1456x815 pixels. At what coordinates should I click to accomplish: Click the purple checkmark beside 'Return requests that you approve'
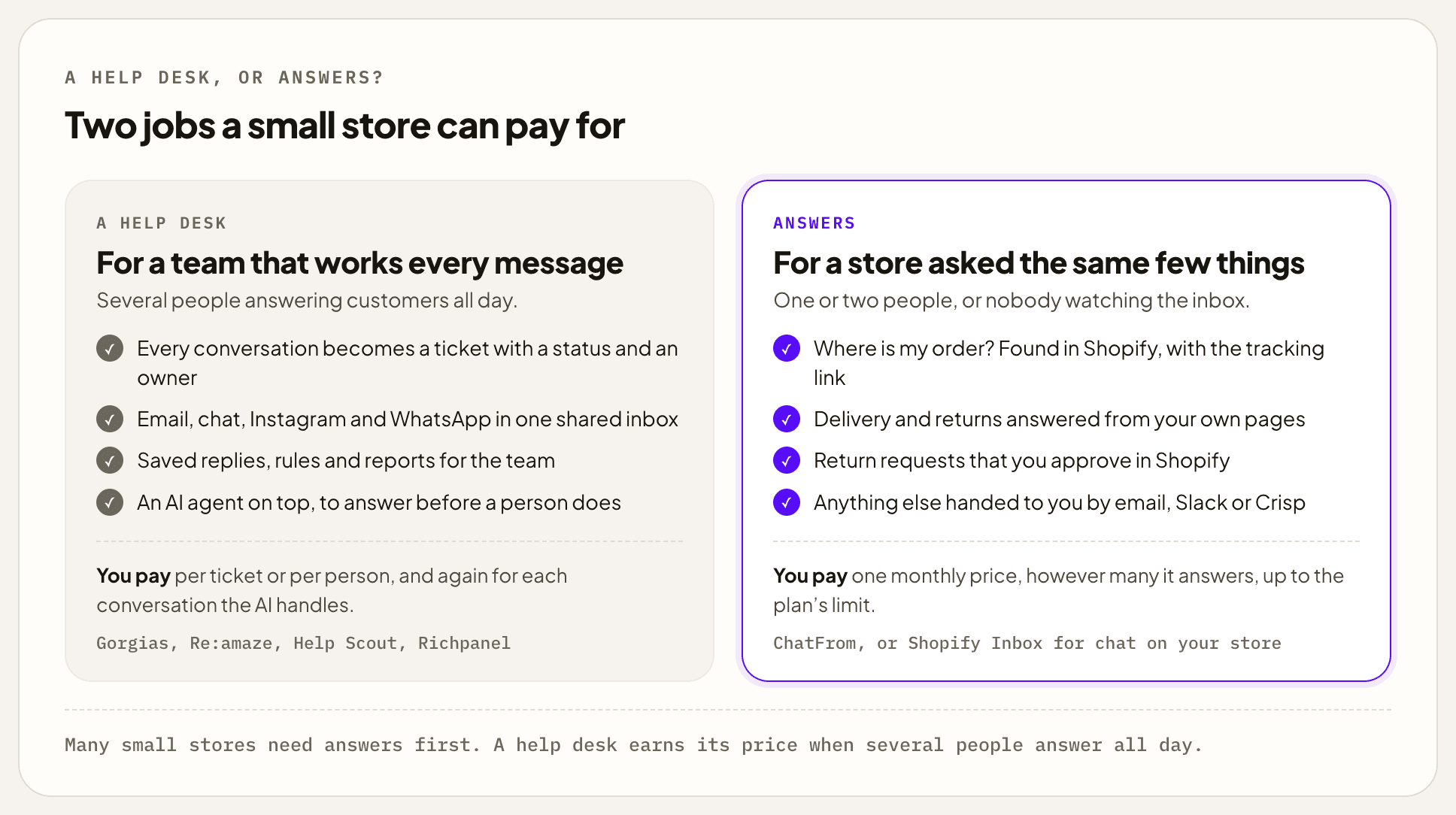click(787, 460)
